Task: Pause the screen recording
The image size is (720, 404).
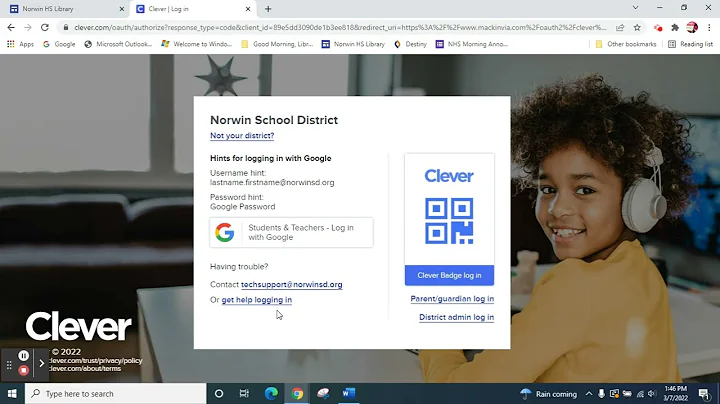Action: [23, 356]
